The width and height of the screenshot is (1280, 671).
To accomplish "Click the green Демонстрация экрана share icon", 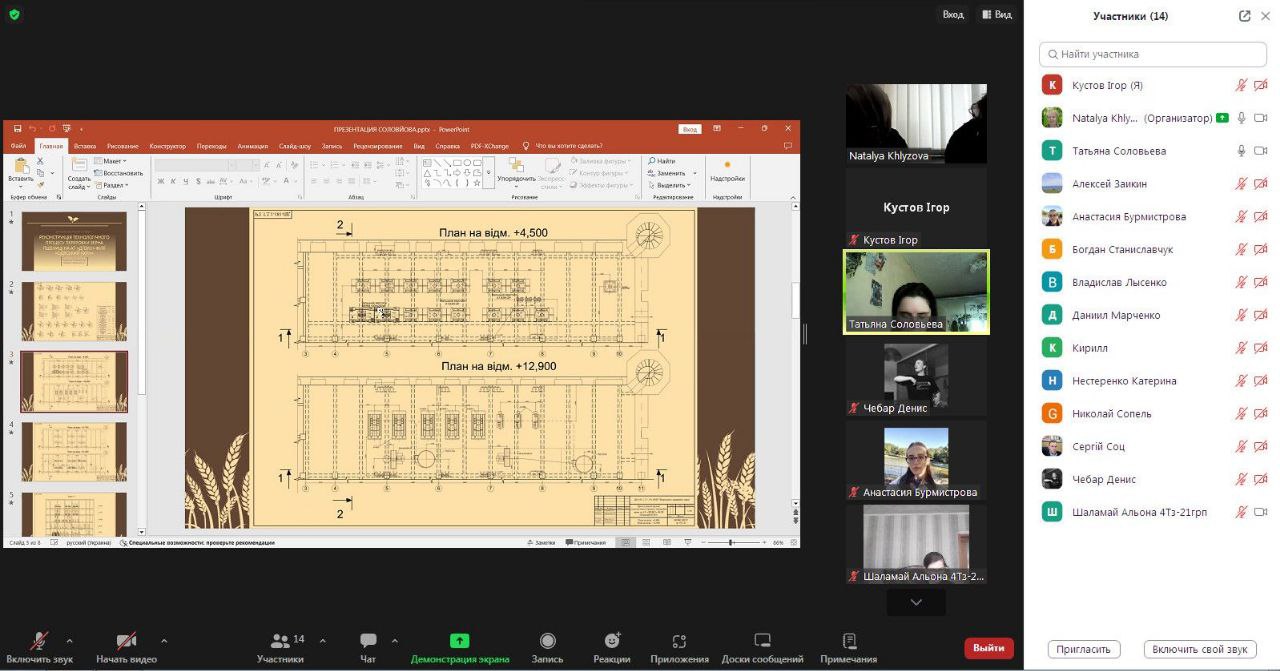I will (459, 641).
